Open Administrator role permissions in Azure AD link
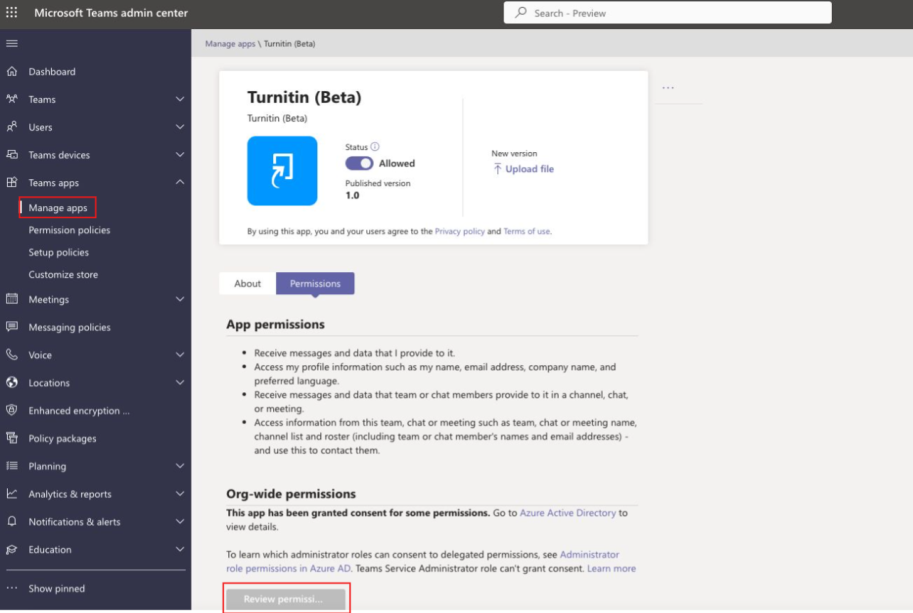 (x=422, y=561)
